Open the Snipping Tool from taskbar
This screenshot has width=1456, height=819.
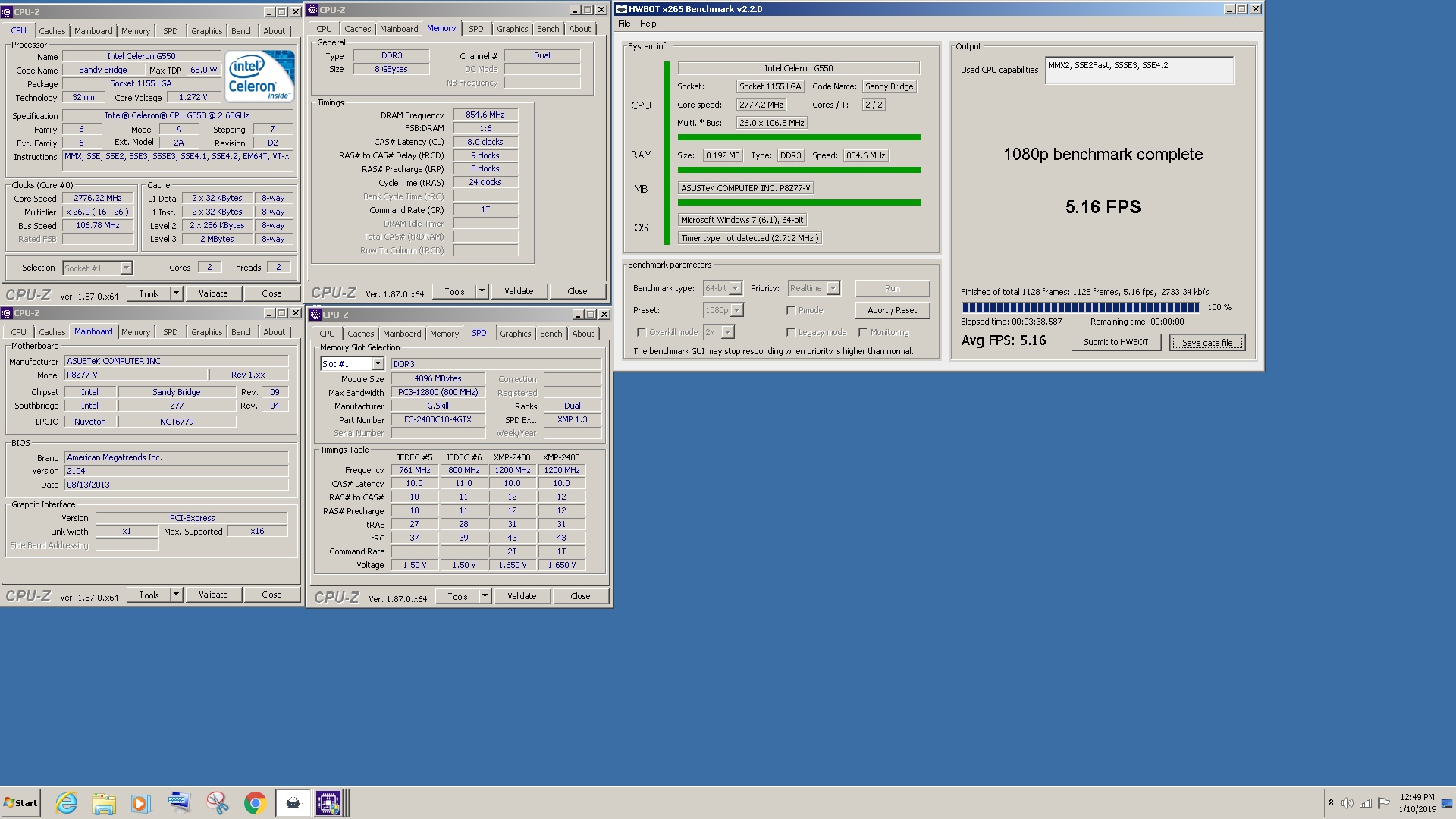[217, 803]
